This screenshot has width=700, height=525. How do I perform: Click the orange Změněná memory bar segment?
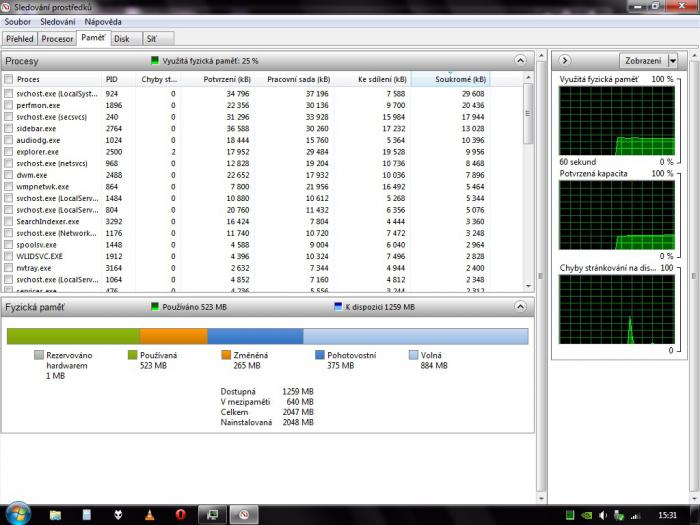point(173,336)
